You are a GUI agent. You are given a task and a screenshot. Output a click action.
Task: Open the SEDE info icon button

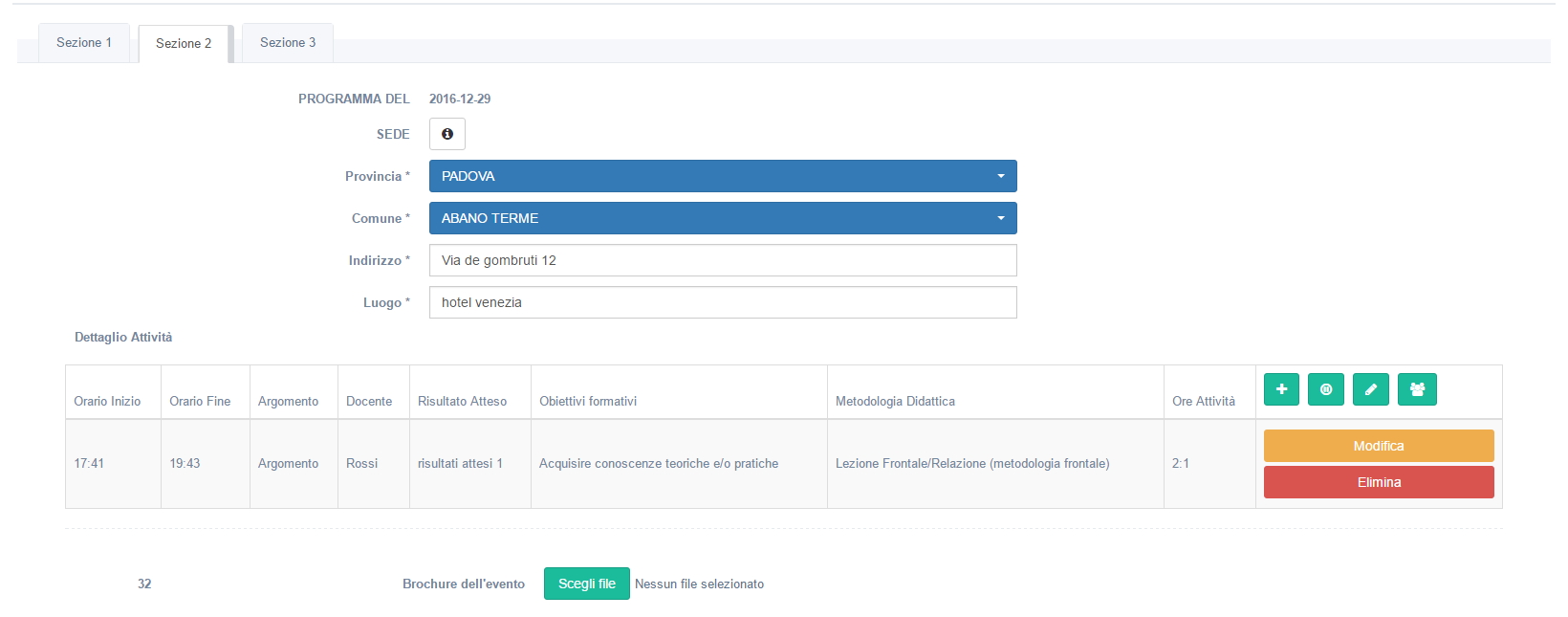pos(446,134)
